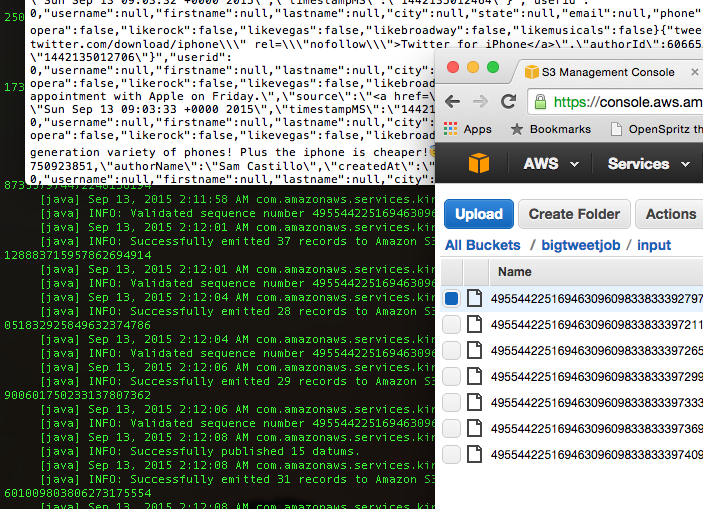Check the file ending 397211
Screen dimensions: 703x509
[451, 324]
